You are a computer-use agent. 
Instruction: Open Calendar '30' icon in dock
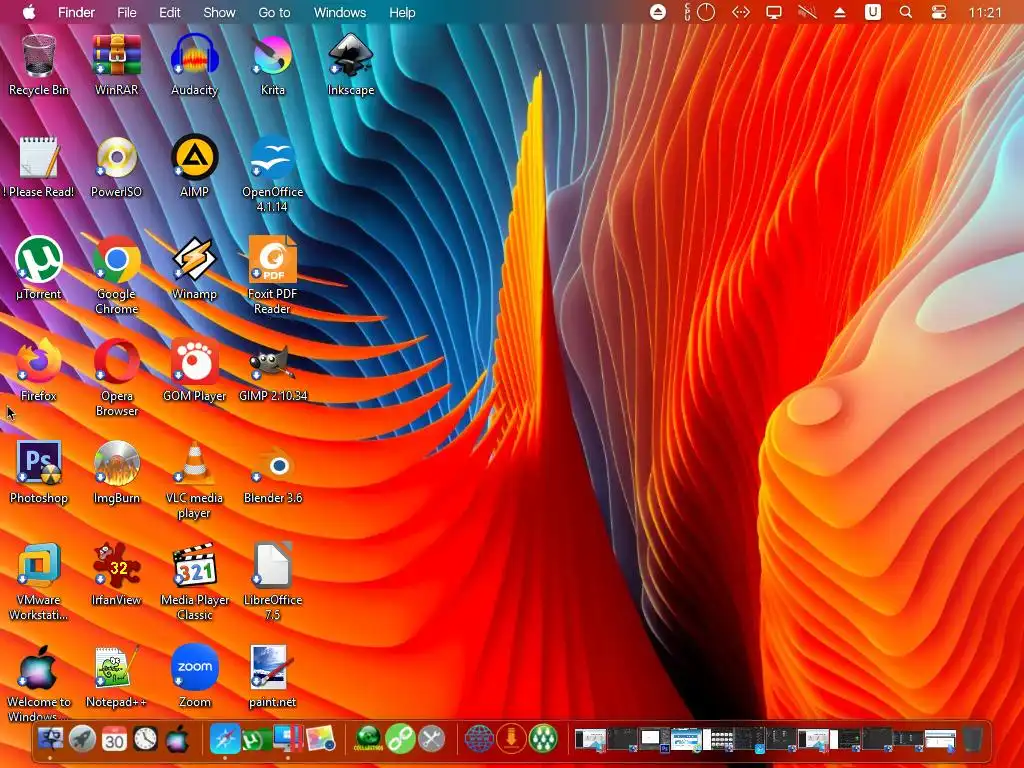114,739
